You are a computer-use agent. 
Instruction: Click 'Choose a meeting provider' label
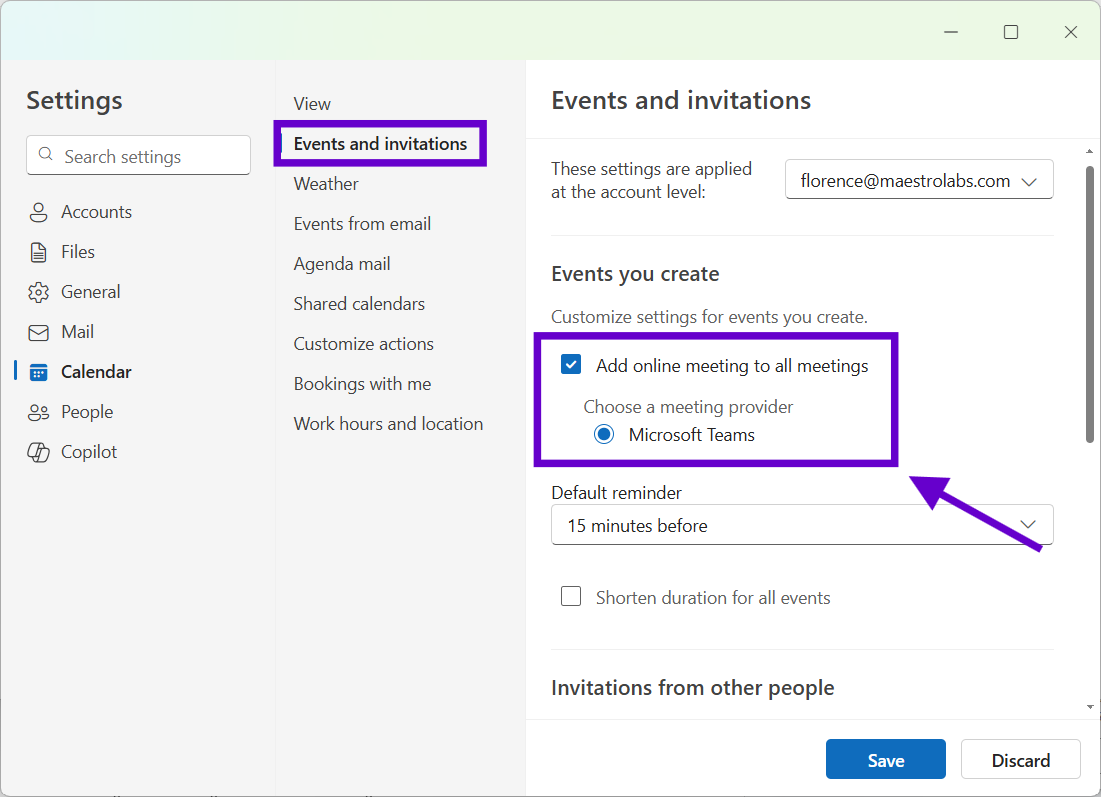pos(688,407)
